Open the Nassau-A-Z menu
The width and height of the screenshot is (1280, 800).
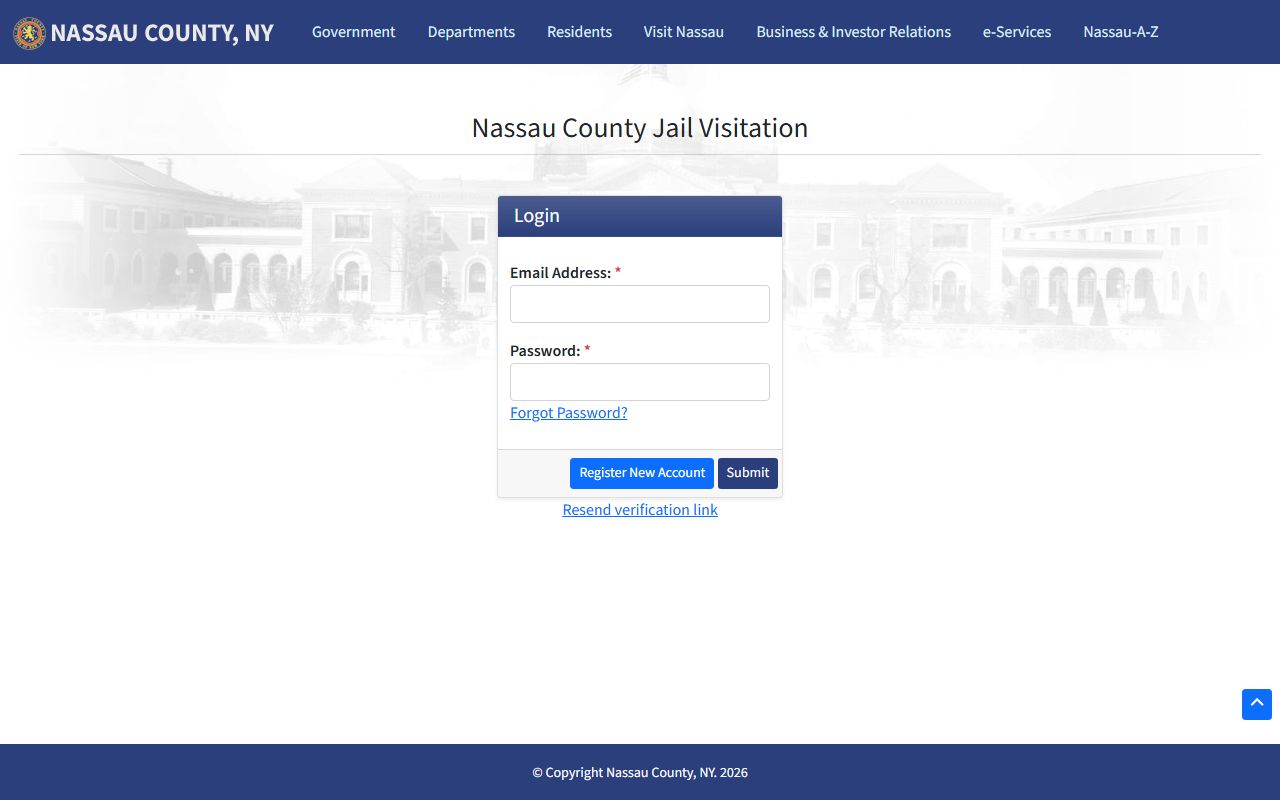[x=1121, y=32]
